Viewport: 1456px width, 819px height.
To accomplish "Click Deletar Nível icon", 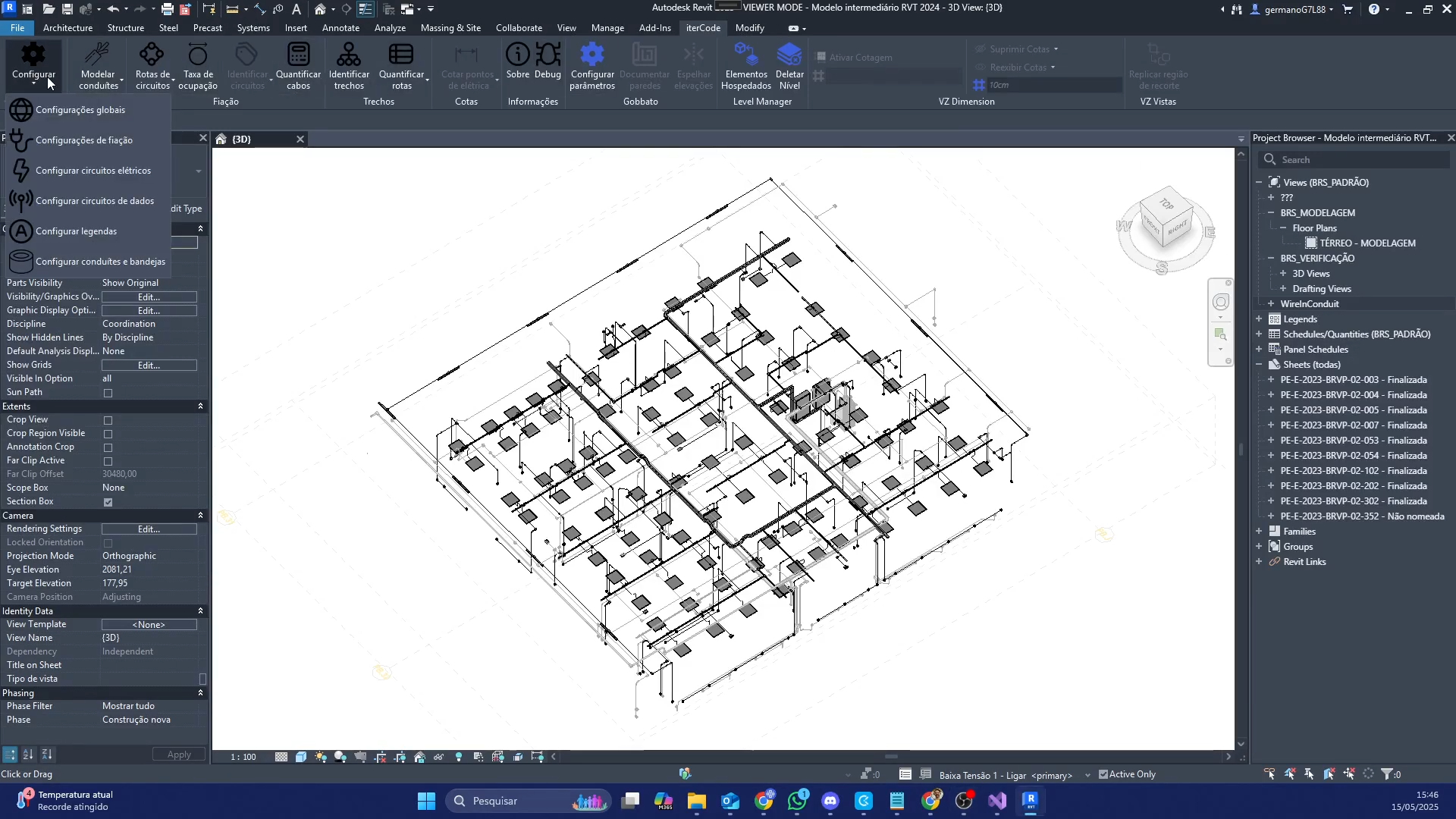I will tap(789, 55).
